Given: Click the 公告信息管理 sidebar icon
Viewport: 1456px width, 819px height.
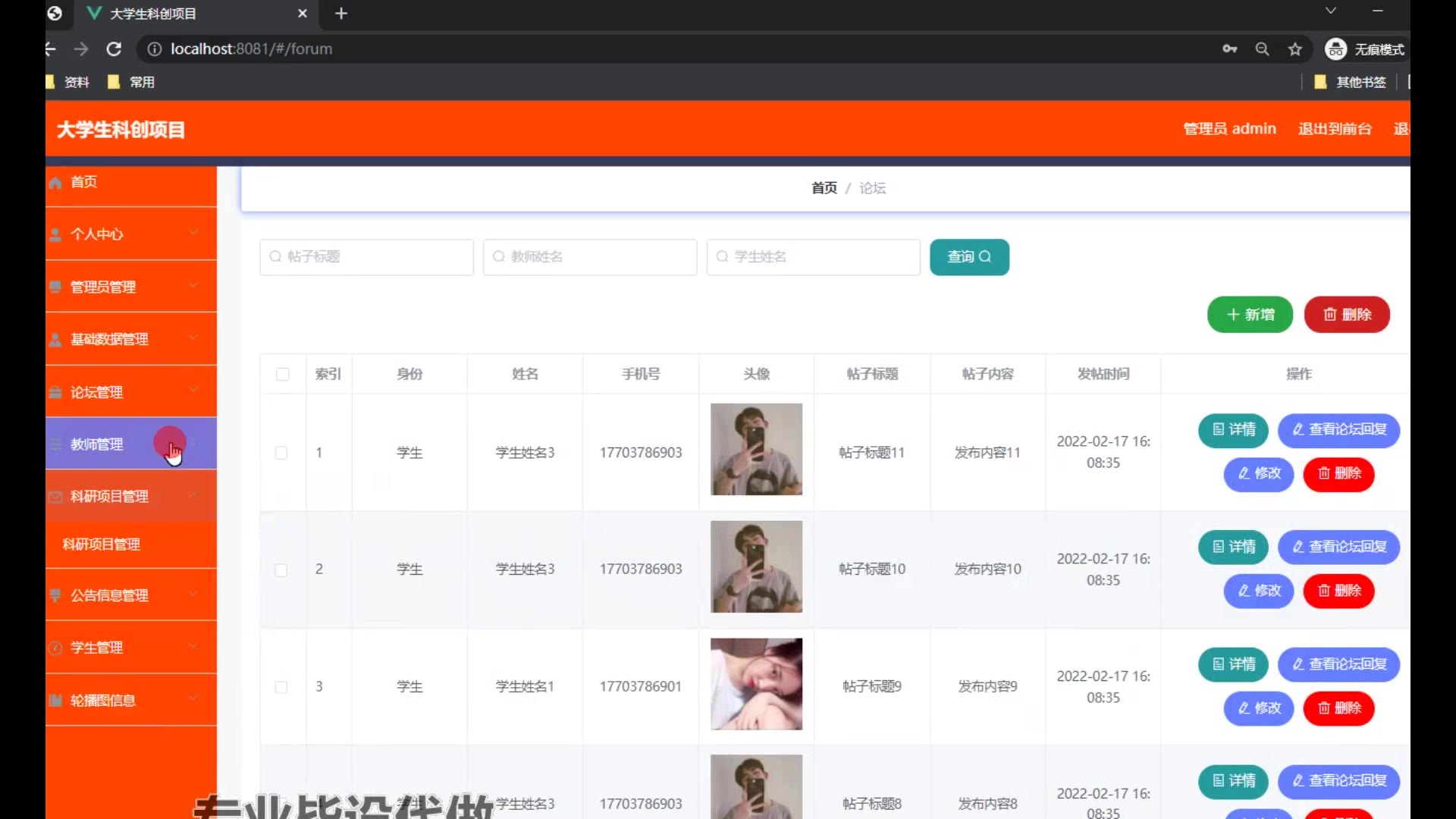Looking at the screenshot, I should [x=55, y=595].
